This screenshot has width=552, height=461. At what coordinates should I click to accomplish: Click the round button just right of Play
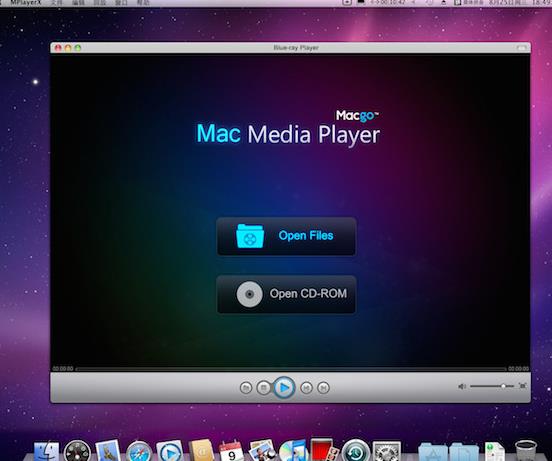coord(306,388)
